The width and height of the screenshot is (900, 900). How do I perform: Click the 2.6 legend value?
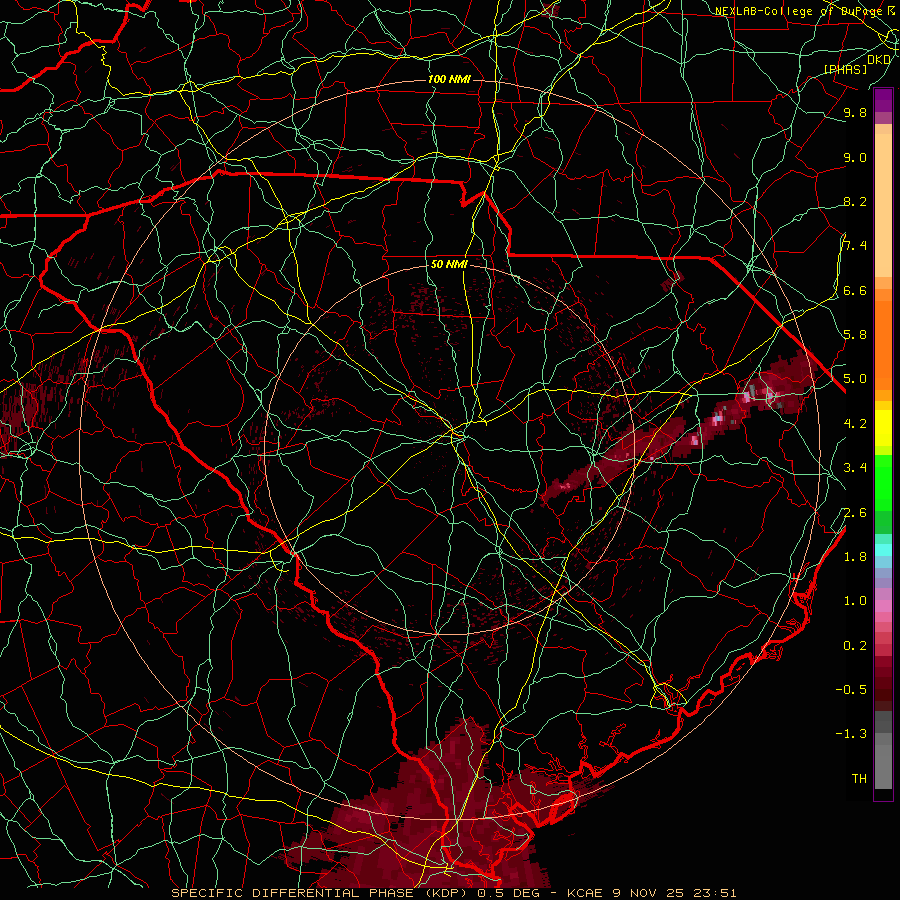855,513
